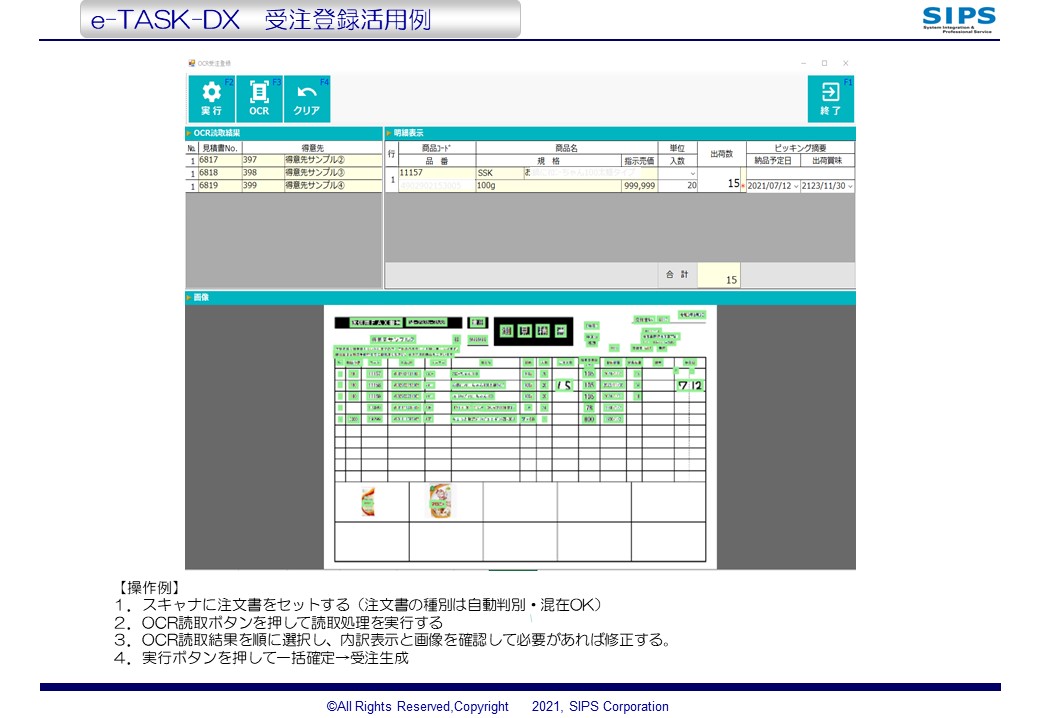The image size is (1040, 718).
Task: Maximize the OCR受注登録 window
Action: click(x=824, y=63)
